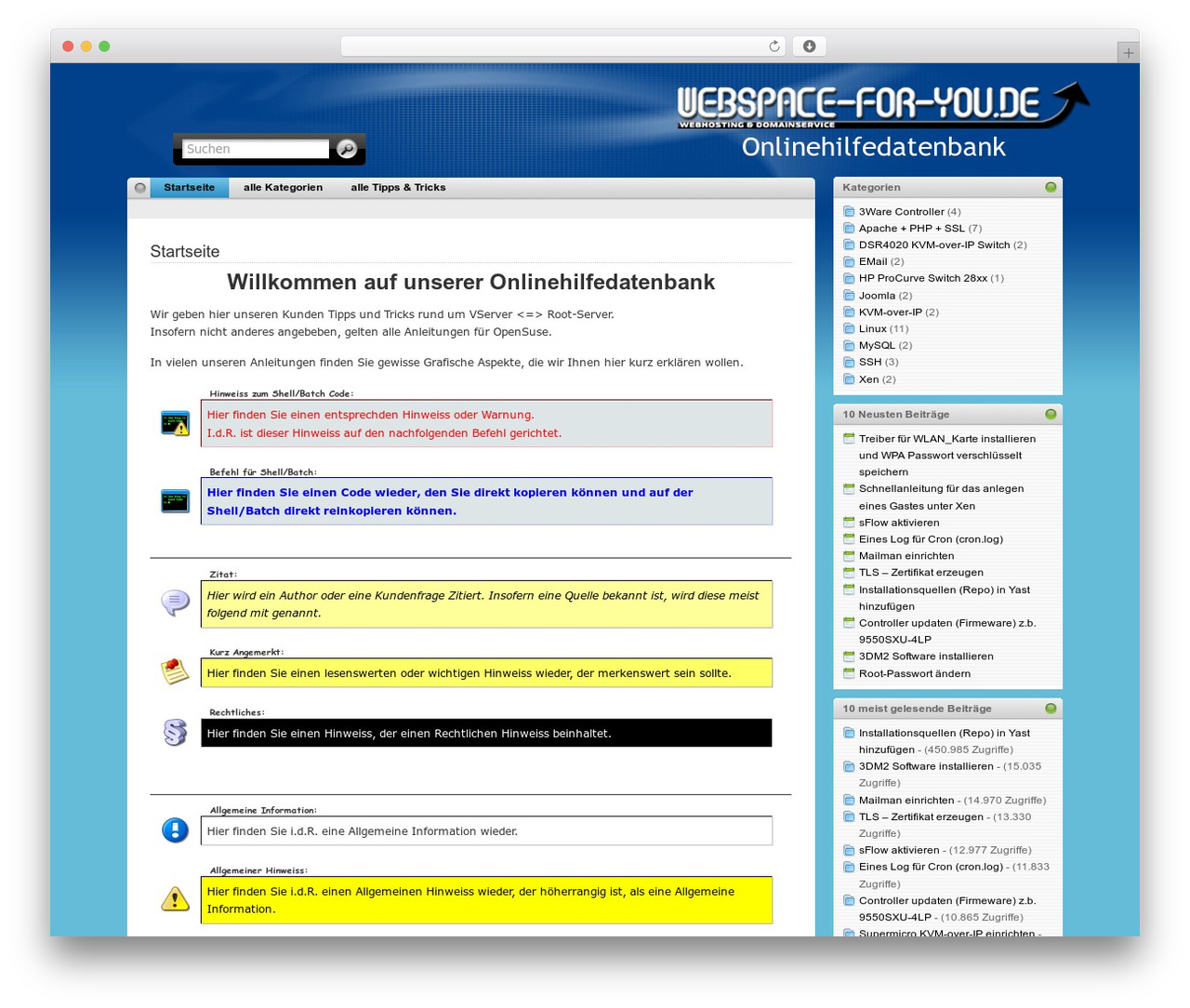Click the grey circle icon left of Startseite
The width and height of the screenshot is (1190, 1008).
(139, 188)
